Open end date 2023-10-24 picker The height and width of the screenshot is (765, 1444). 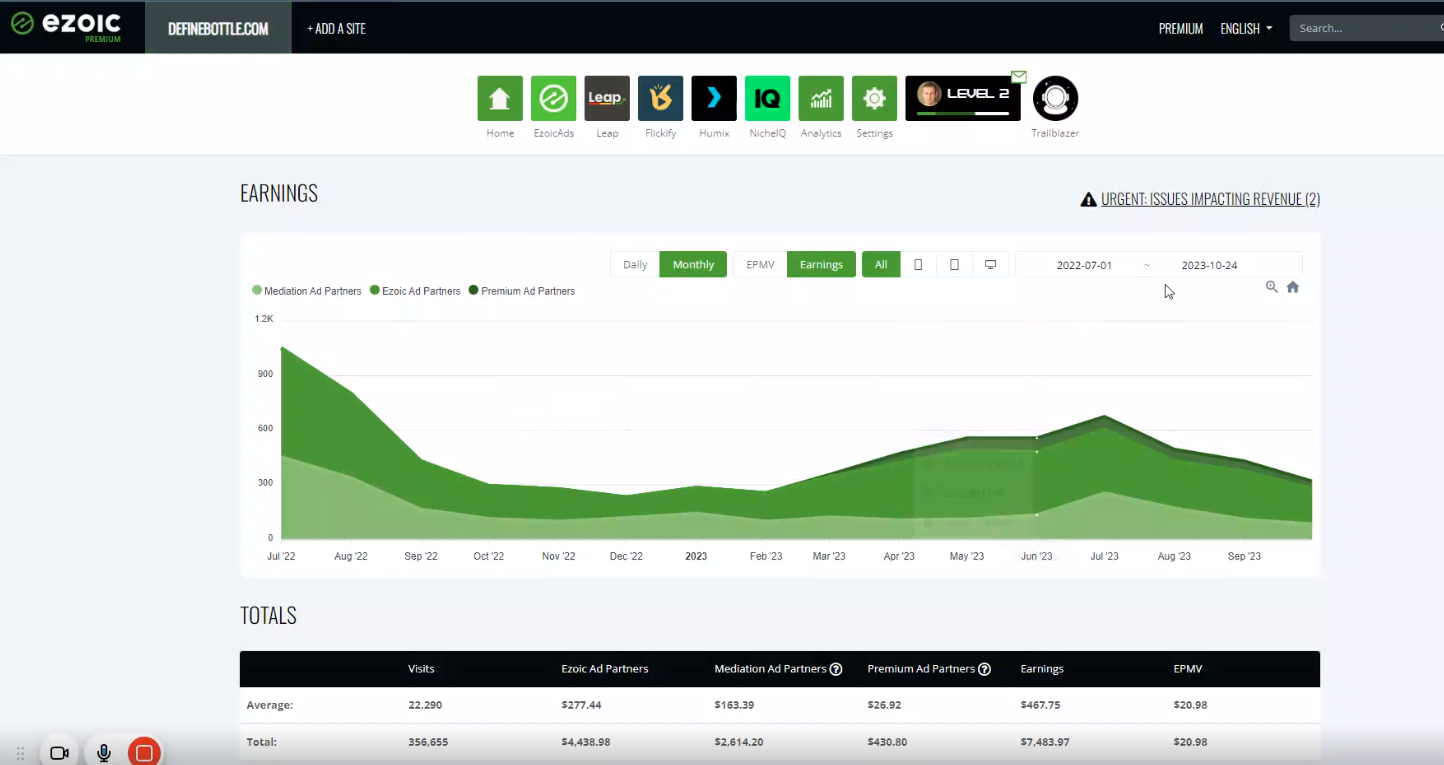pyautogui.click(x=1209, y=265)
